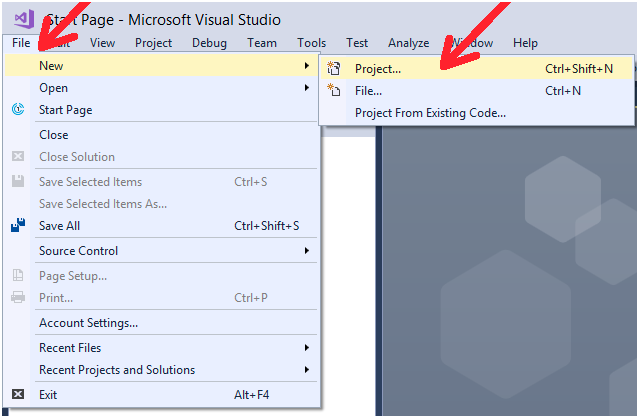Click the Visual Studio logo icon
This screenshot has width=637, height=420.
(24, 19)
